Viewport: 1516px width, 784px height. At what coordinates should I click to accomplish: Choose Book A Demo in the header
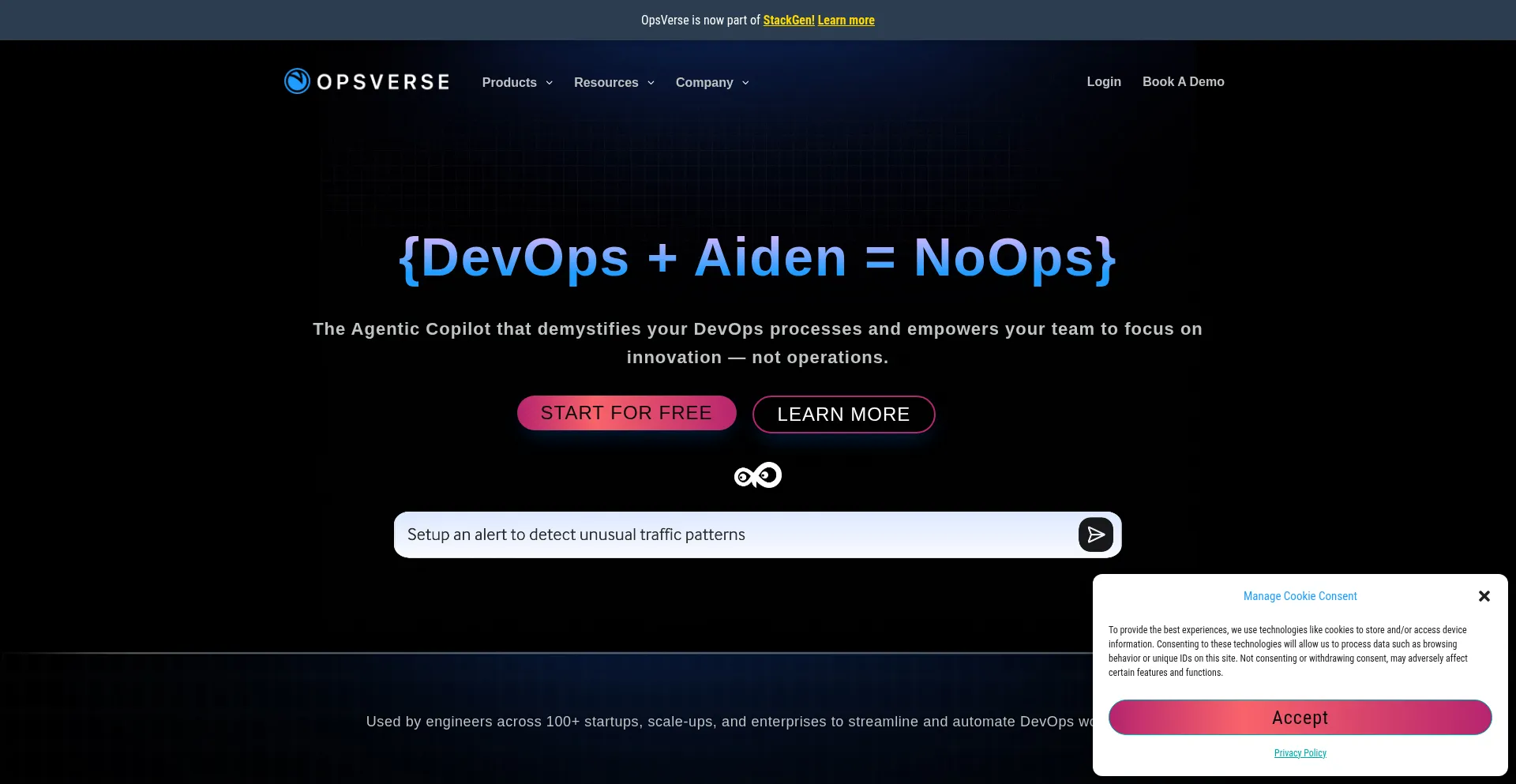coord(1183,81)
